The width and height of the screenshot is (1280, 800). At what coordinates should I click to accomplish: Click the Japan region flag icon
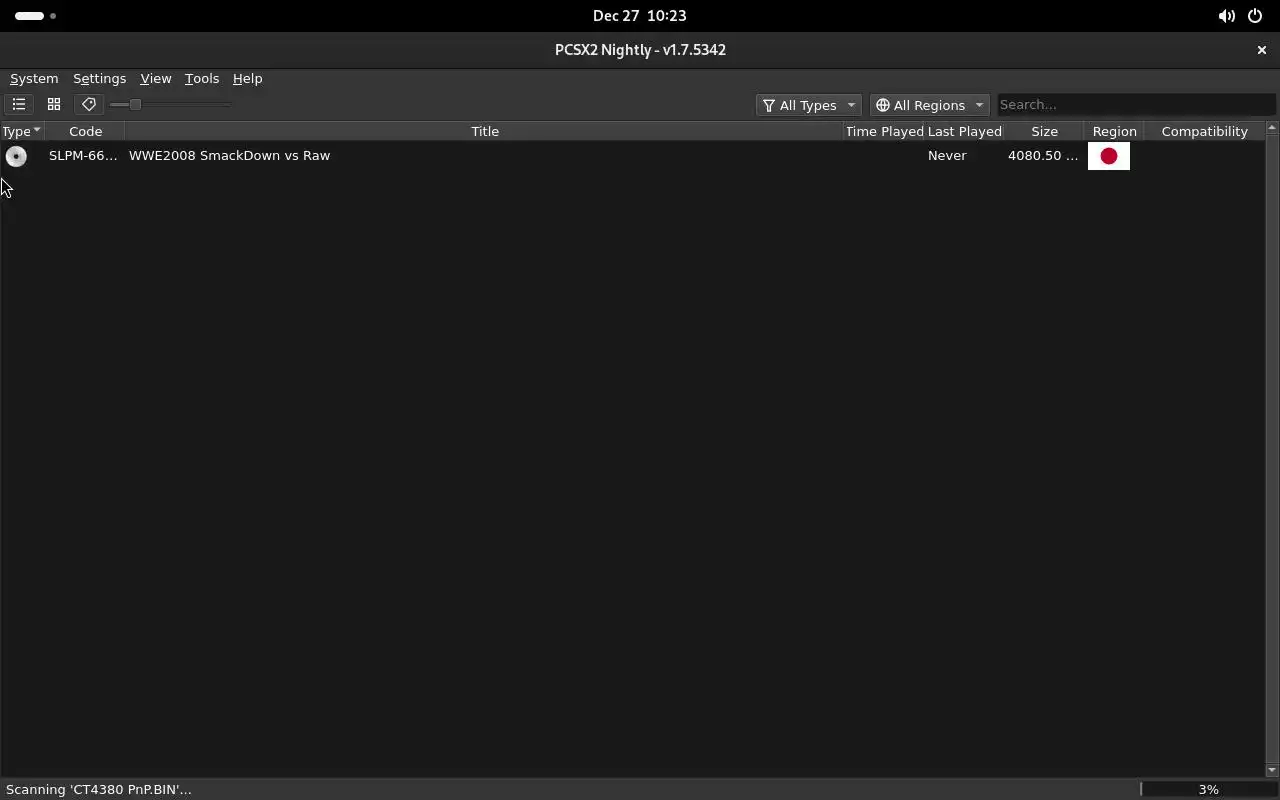point(1109,156)
